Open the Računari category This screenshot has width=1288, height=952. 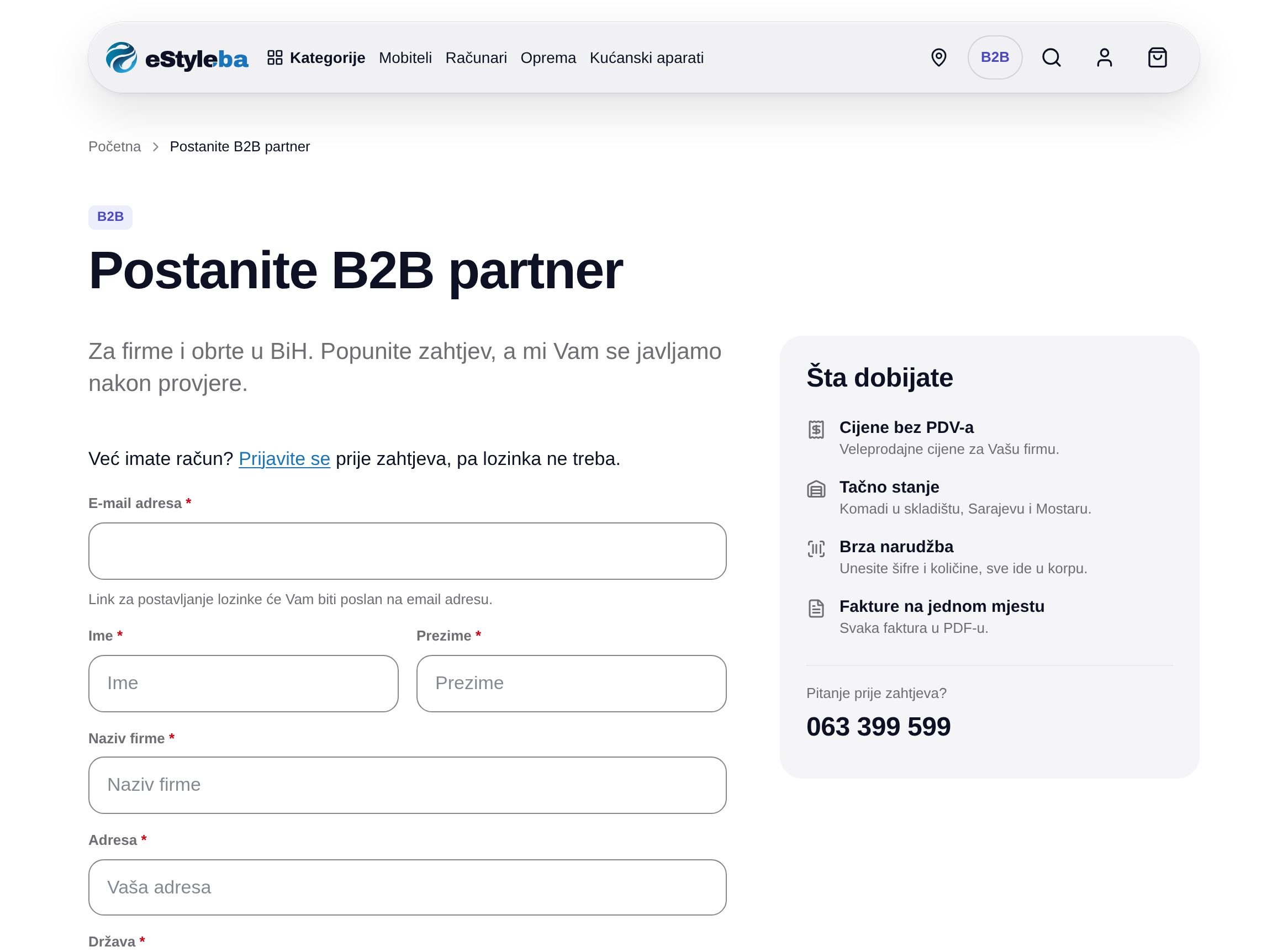coord(476,57)
